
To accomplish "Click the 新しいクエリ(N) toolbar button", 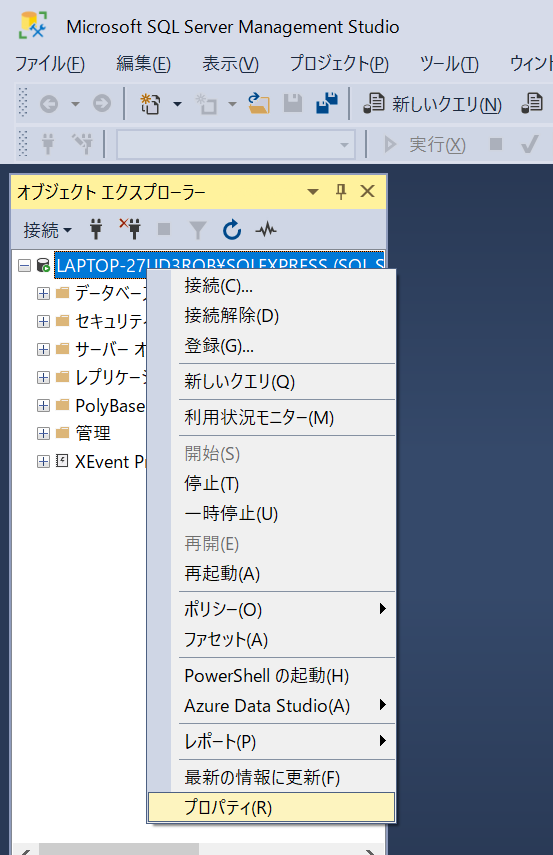I will [x=433, y=104].
